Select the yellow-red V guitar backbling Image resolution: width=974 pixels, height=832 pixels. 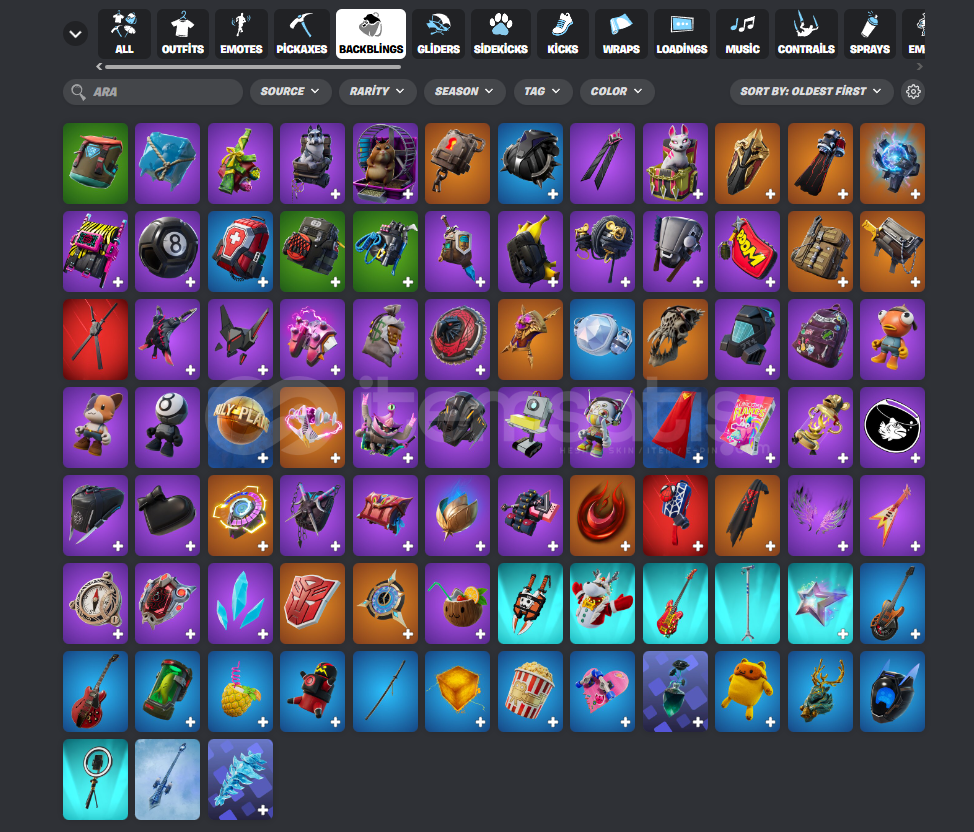(893, 516)
